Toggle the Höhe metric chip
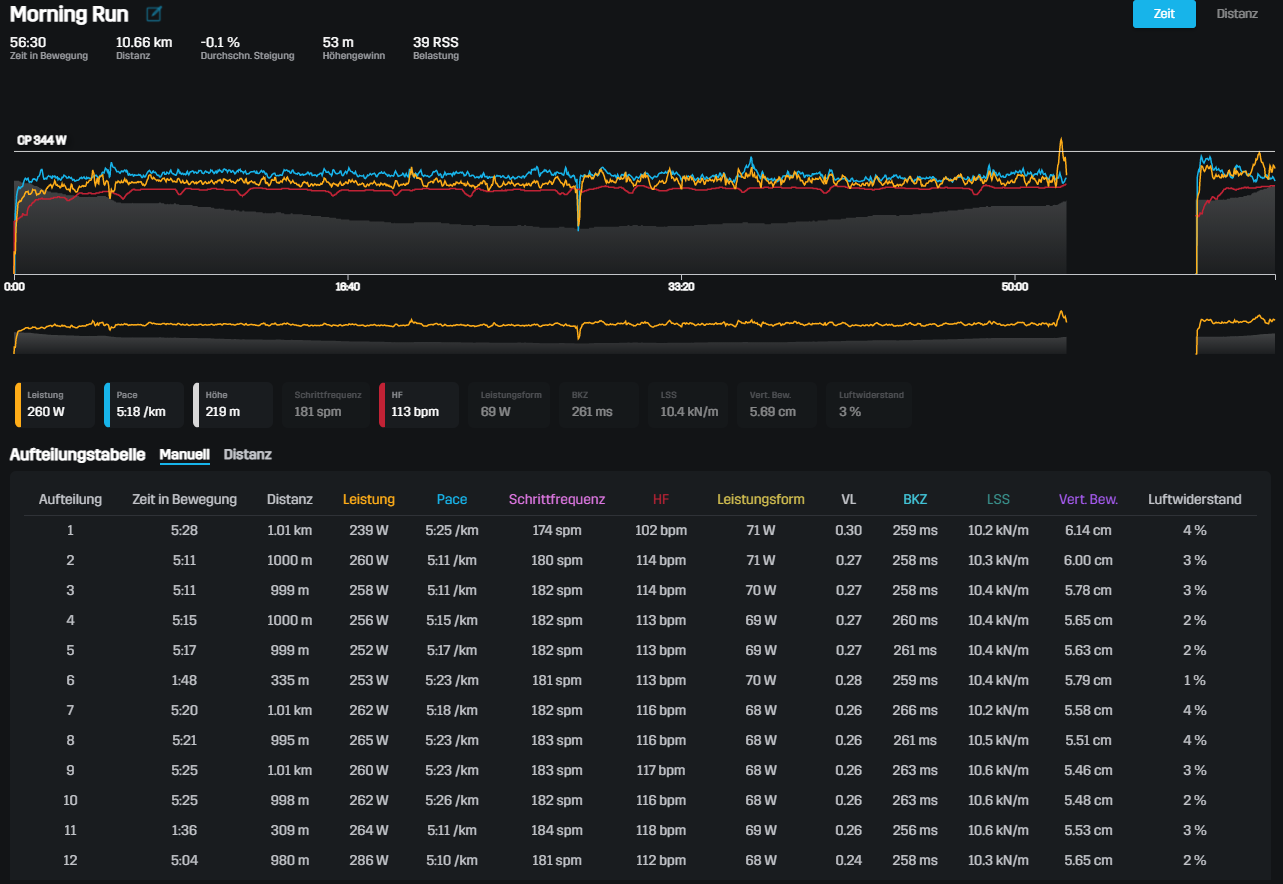 point(233,404)
